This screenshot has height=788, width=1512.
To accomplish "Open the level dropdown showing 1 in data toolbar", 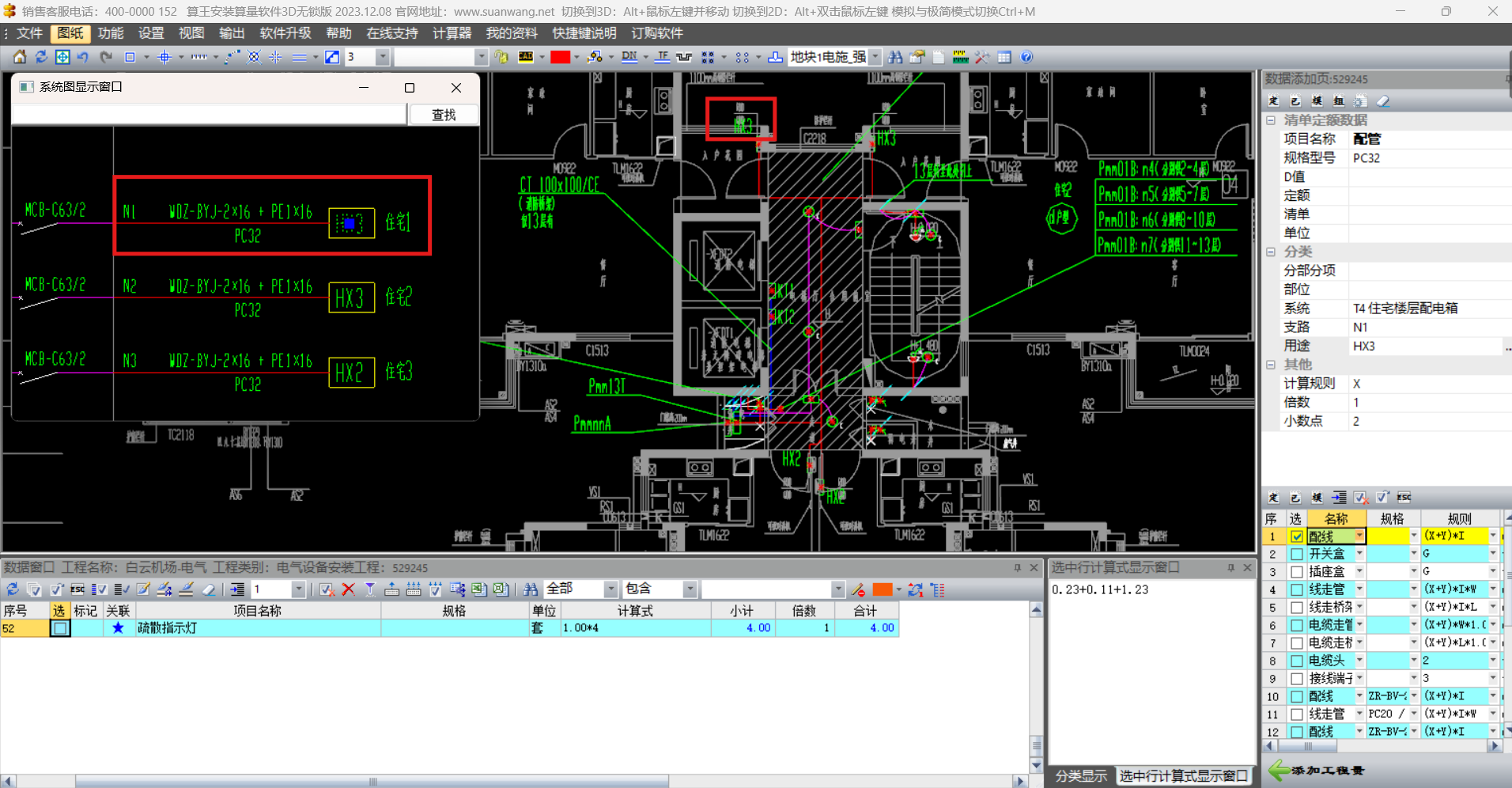I will pyautogui.click(x=298, y=589).
